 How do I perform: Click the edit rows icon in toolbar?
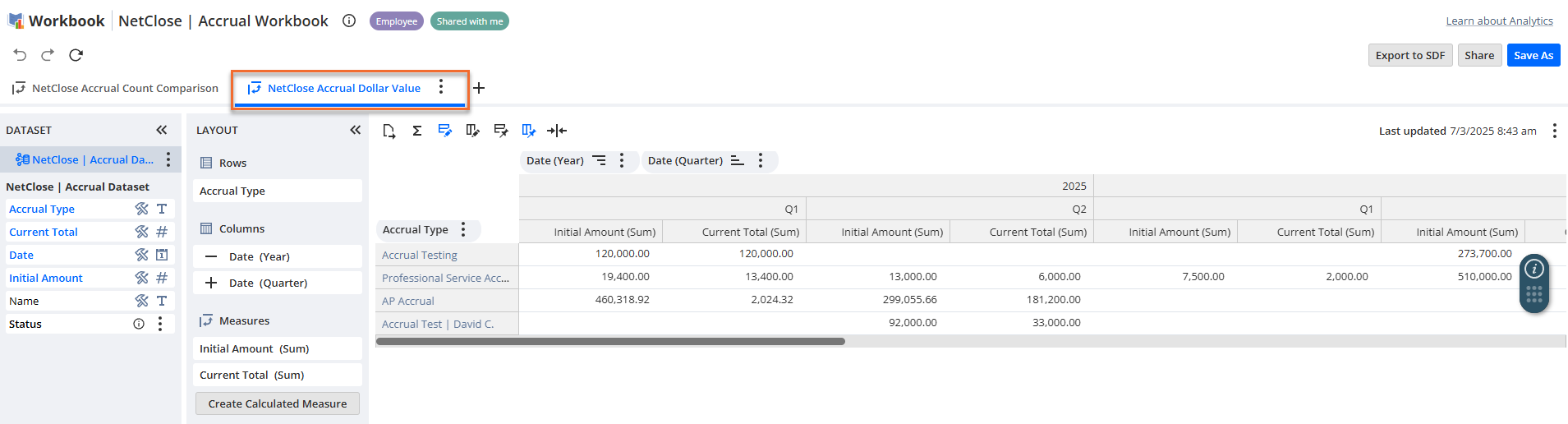[x=445, y=131]
